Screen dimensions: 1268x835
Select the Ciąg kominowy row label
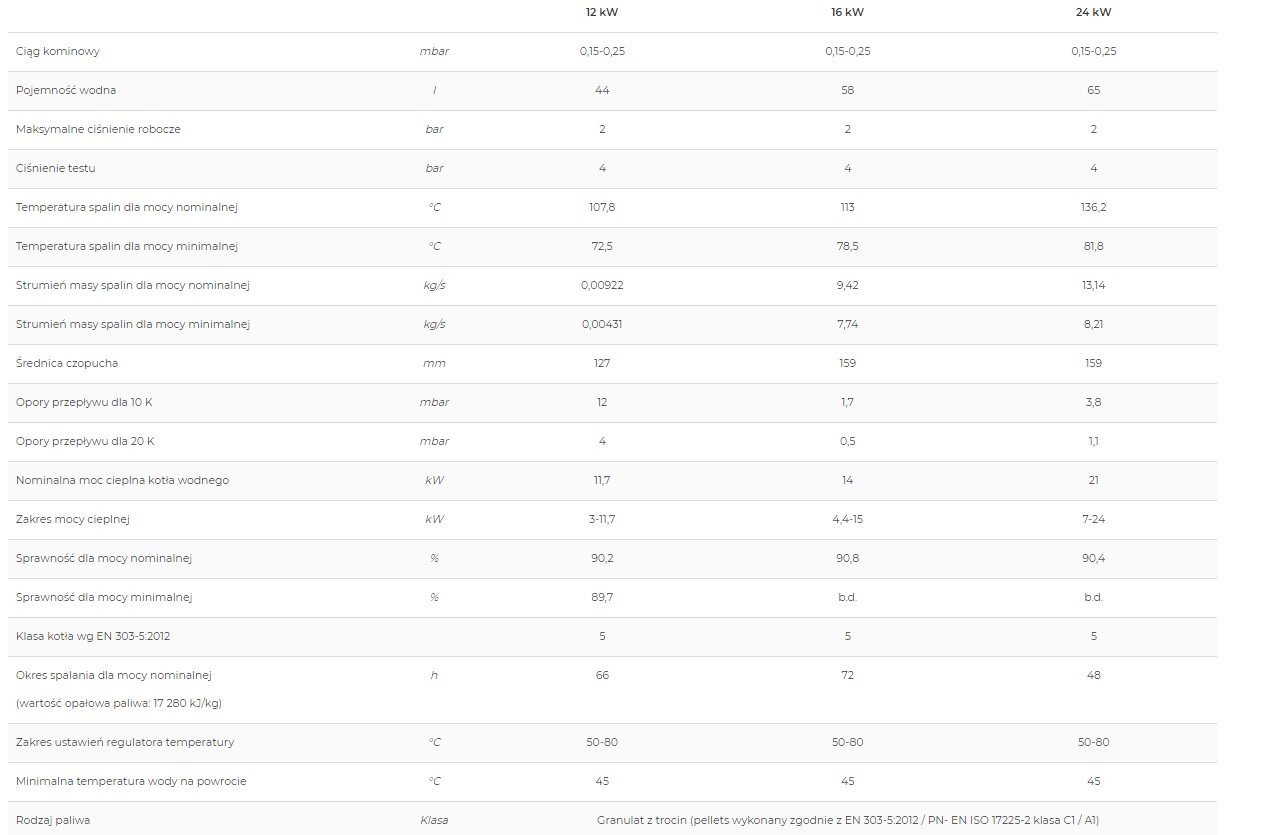pos(57,51)
